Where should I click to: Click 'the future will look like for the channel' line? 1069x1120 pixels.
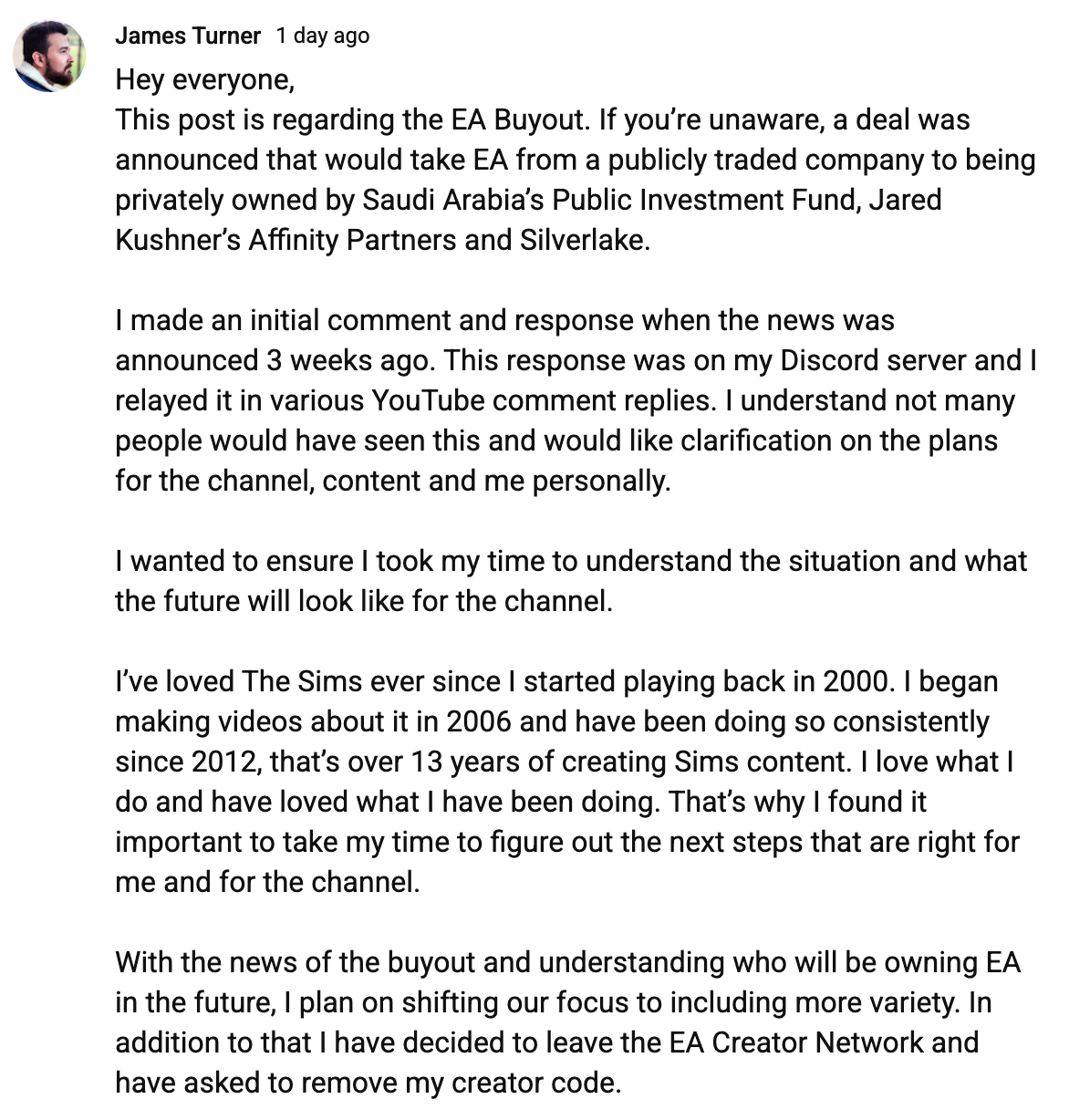pyautogui.click(x=363, y=602)
